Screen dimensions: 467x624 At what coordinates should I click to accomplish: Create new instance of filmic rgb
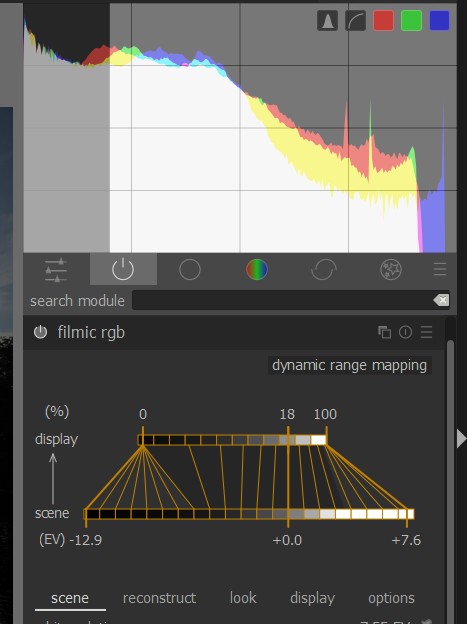[384, 332]
